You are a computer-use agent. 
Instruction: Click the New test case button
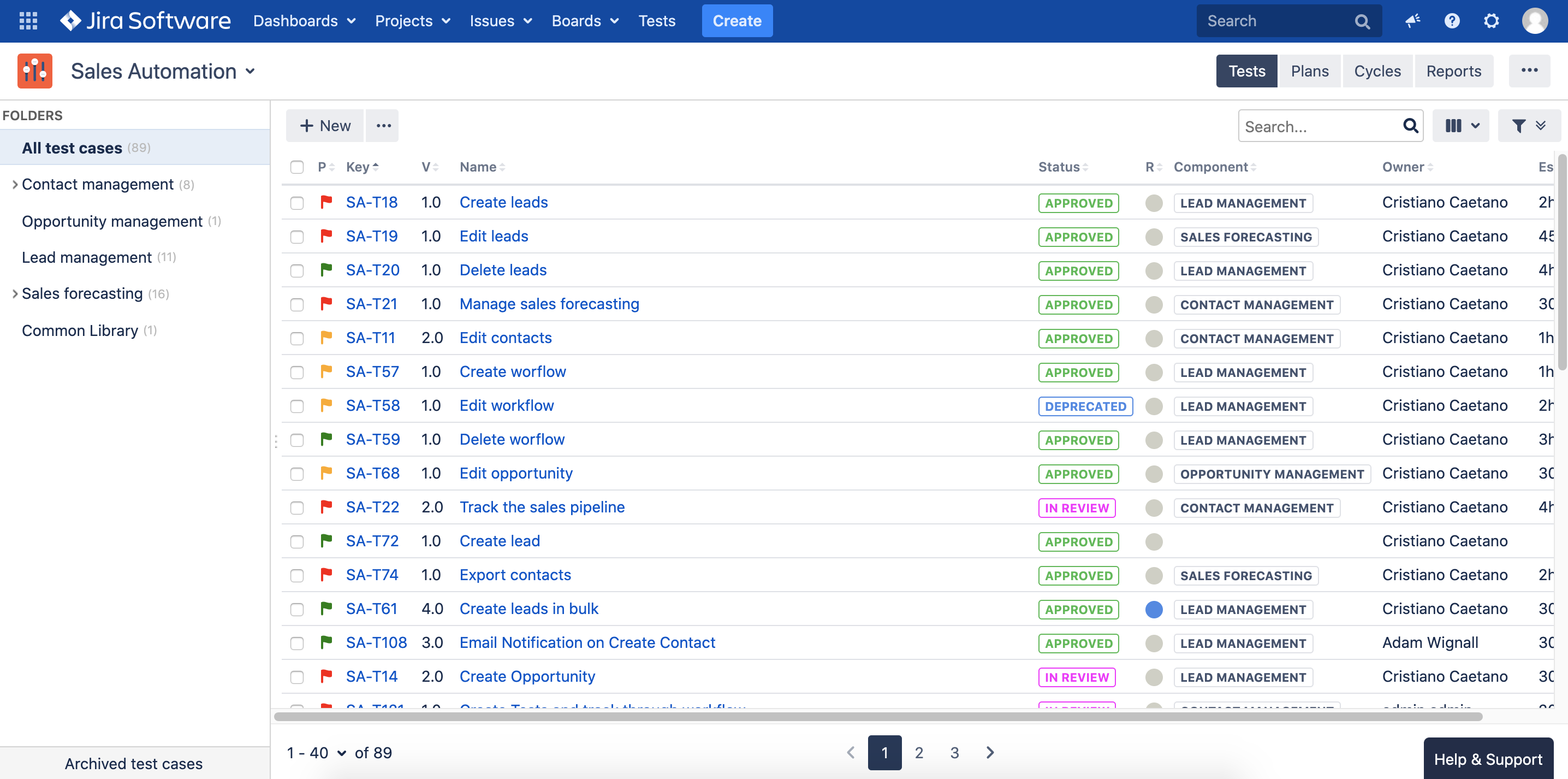pos(325,126)
